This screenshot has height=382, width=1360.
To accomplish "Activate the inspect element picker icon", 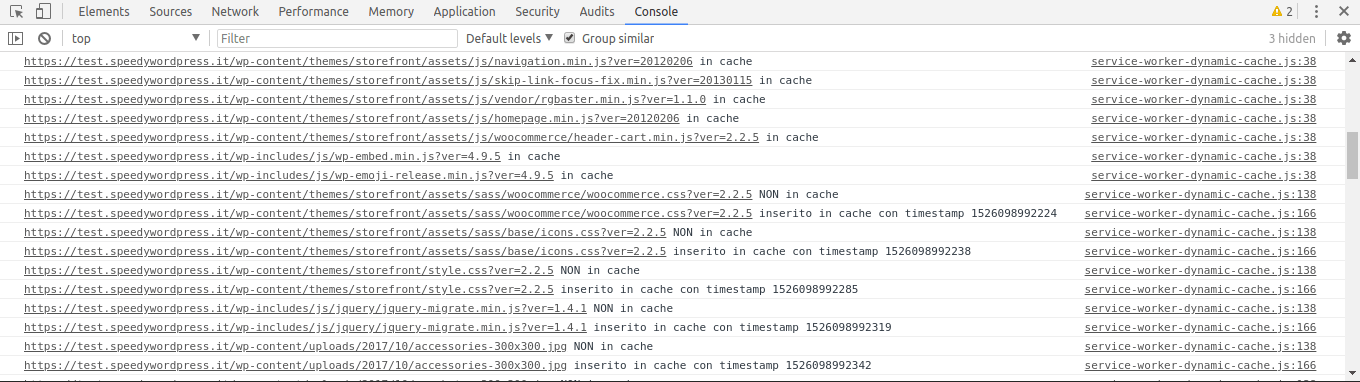I will click(x=16, y=12).
